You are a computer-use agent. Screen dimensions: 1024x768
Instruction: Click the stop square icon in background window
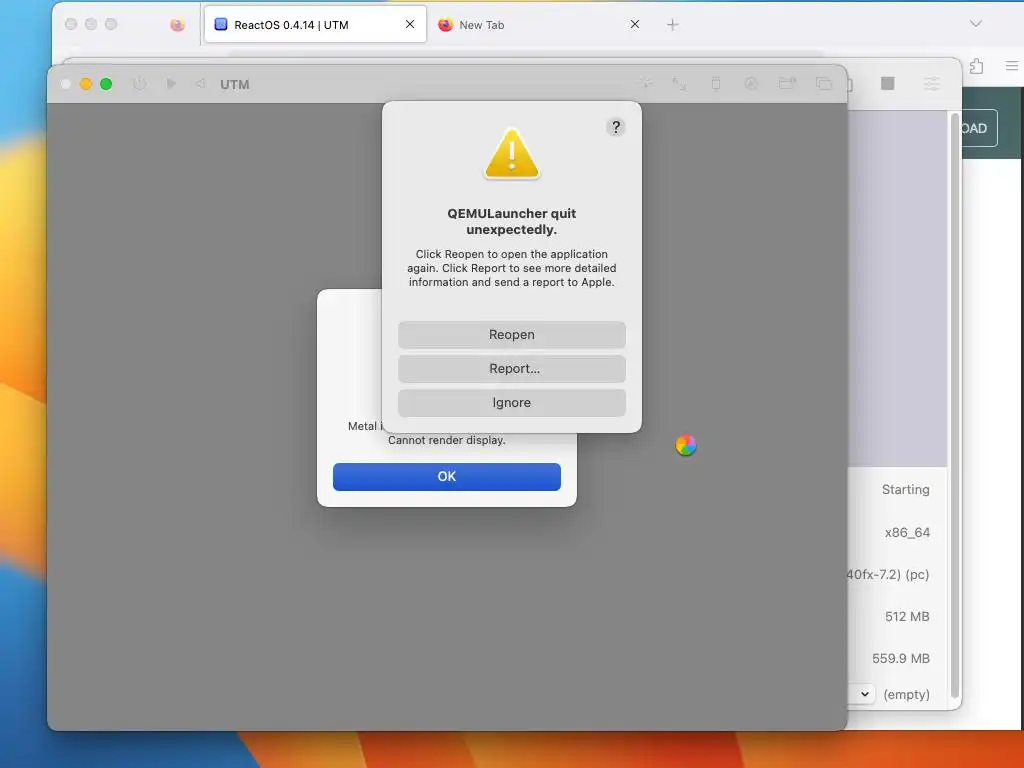pos(888,83)
